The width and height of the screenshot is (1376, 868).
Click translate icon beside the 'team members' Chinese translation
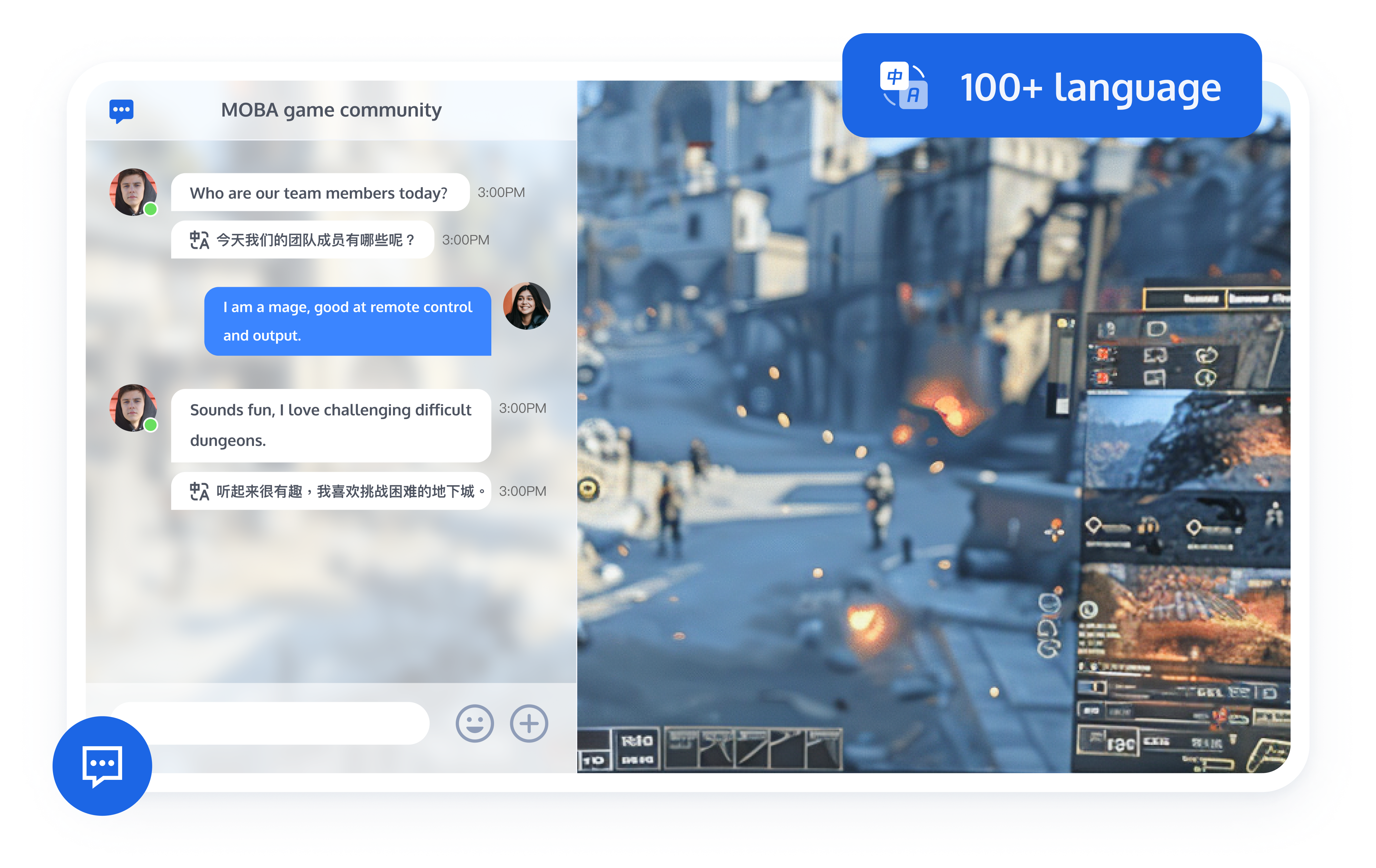click(199, 240)
